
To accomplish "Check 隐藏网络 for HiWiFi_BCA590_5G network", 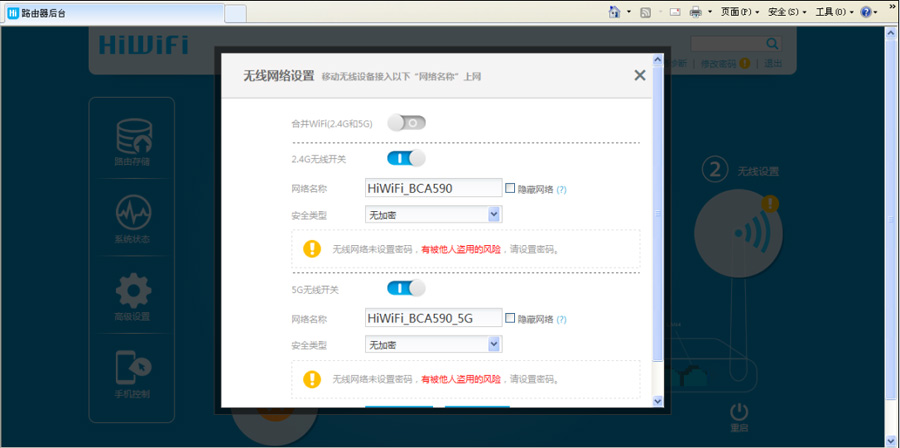I will point(510,318).
